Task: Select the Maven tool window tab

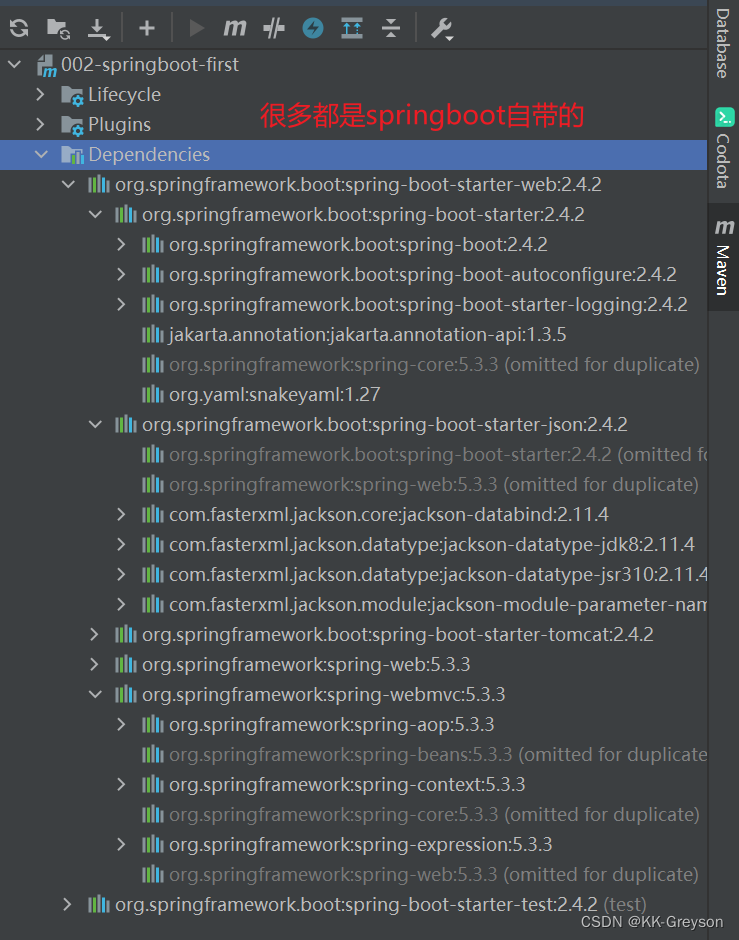Action: tap(723, 257)
